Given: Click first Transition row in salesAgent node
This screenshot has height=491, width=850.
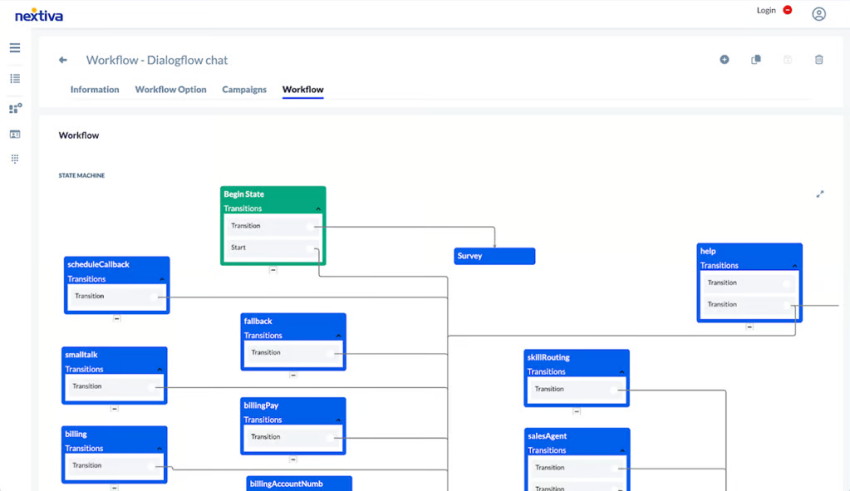Looking at the screenshot, I should pyautogui.click(x=577, y=468).
